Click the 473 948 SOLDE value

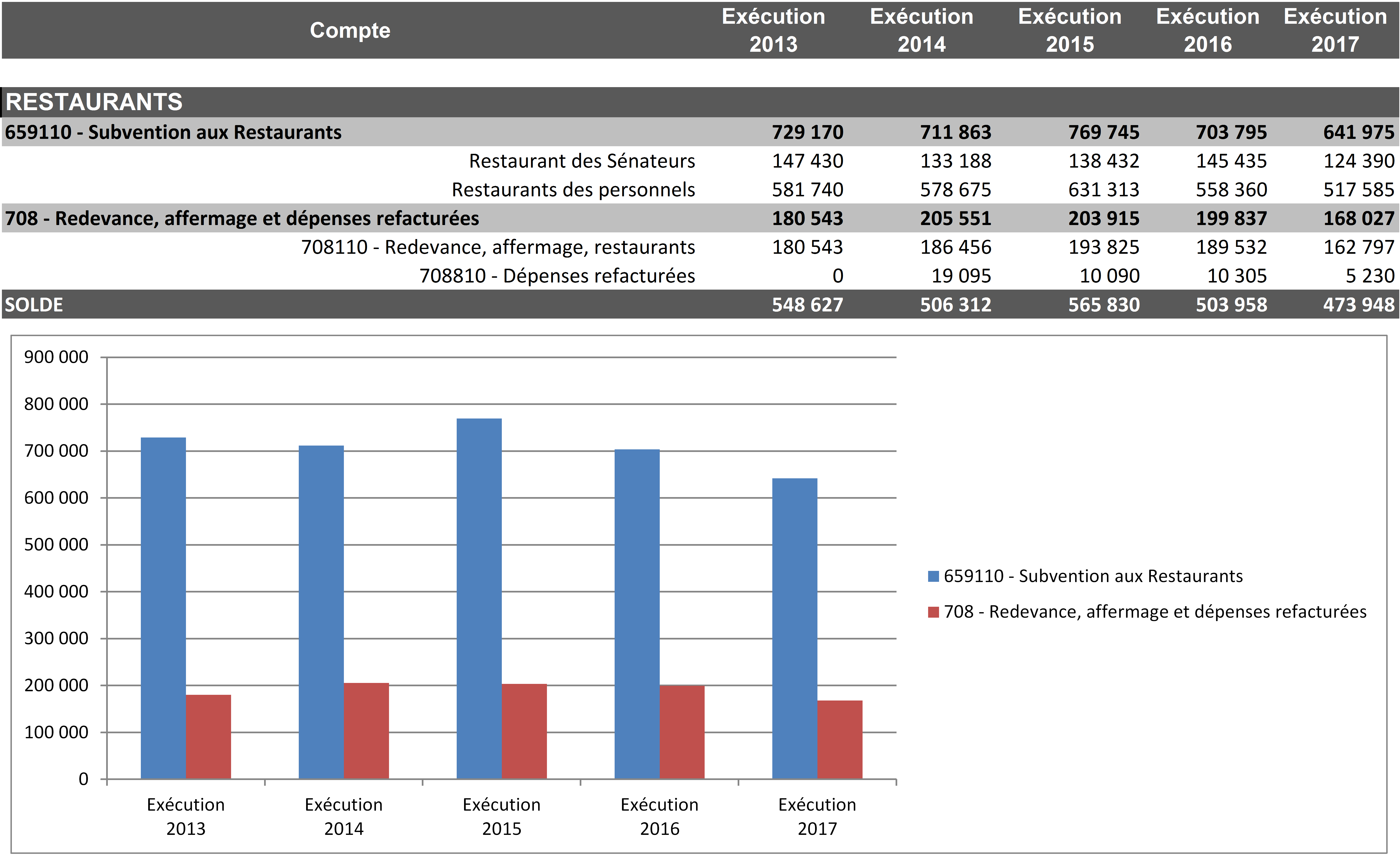coord(1358,304)
